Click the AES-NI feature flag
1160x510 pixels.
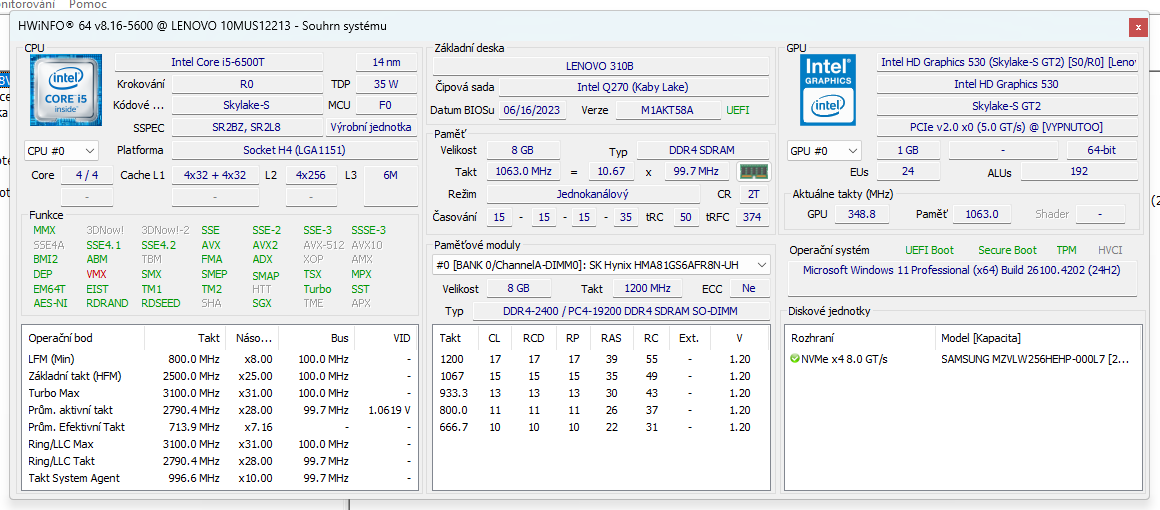[x=50, y=303]
